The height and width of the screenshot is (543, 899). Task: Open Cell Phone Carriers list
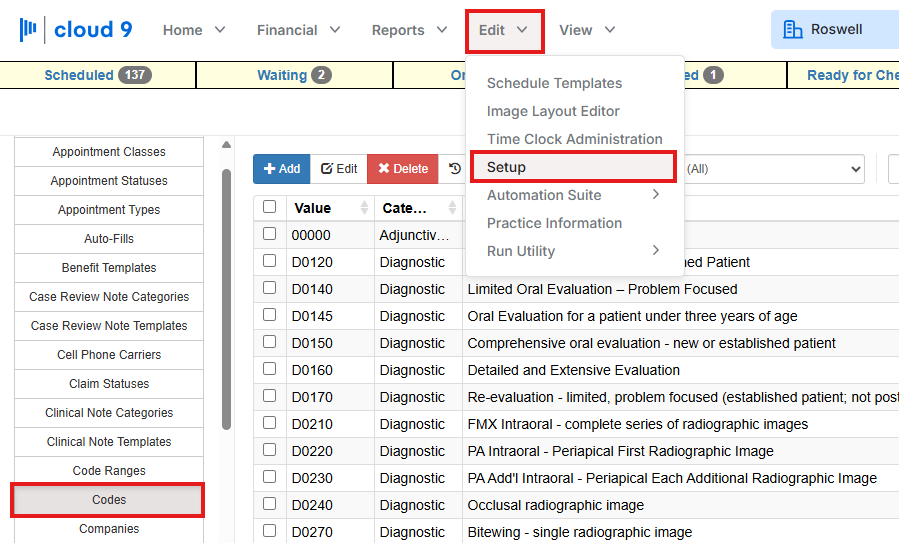(109, 354)
